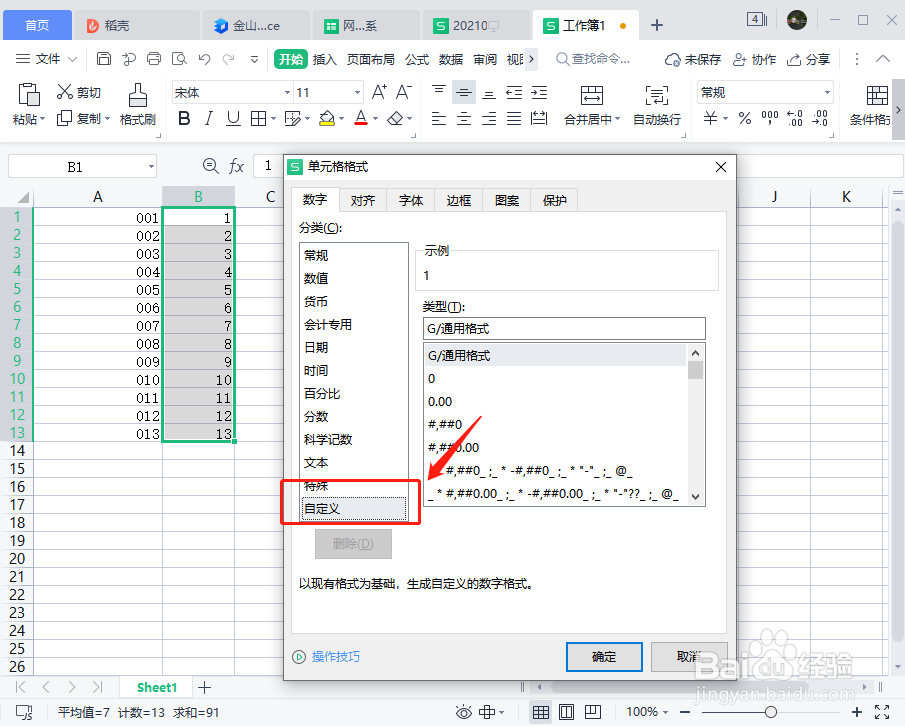Screen dimensions: 905x726
Task: Center text horizontally icon
Action: [464, 119]
